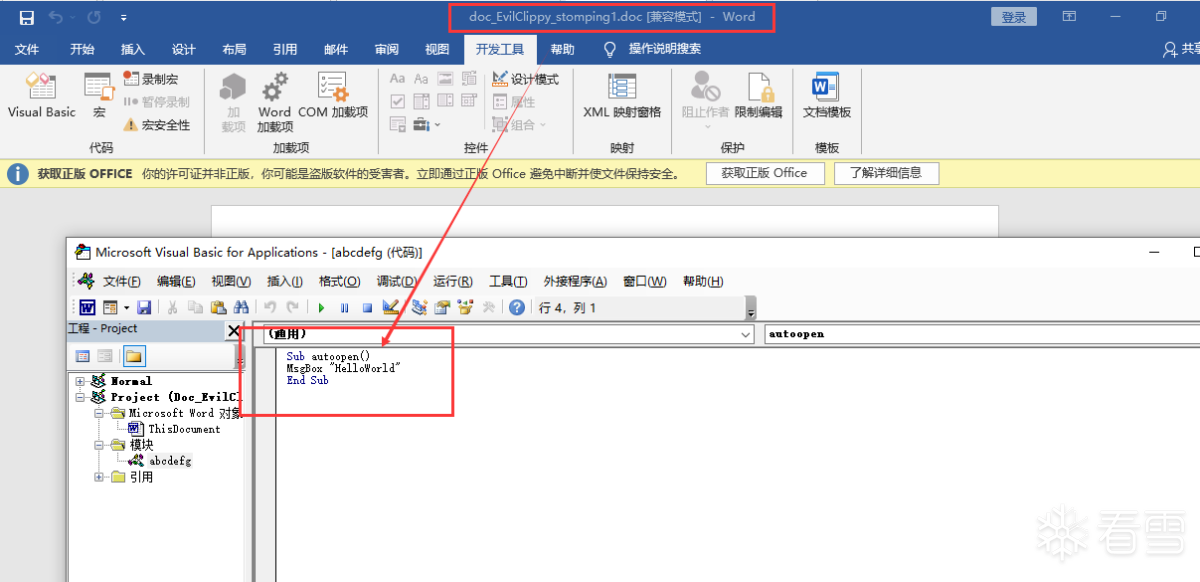
Task: Open VBA 调试(D) menu
Action: click(397, 281)
